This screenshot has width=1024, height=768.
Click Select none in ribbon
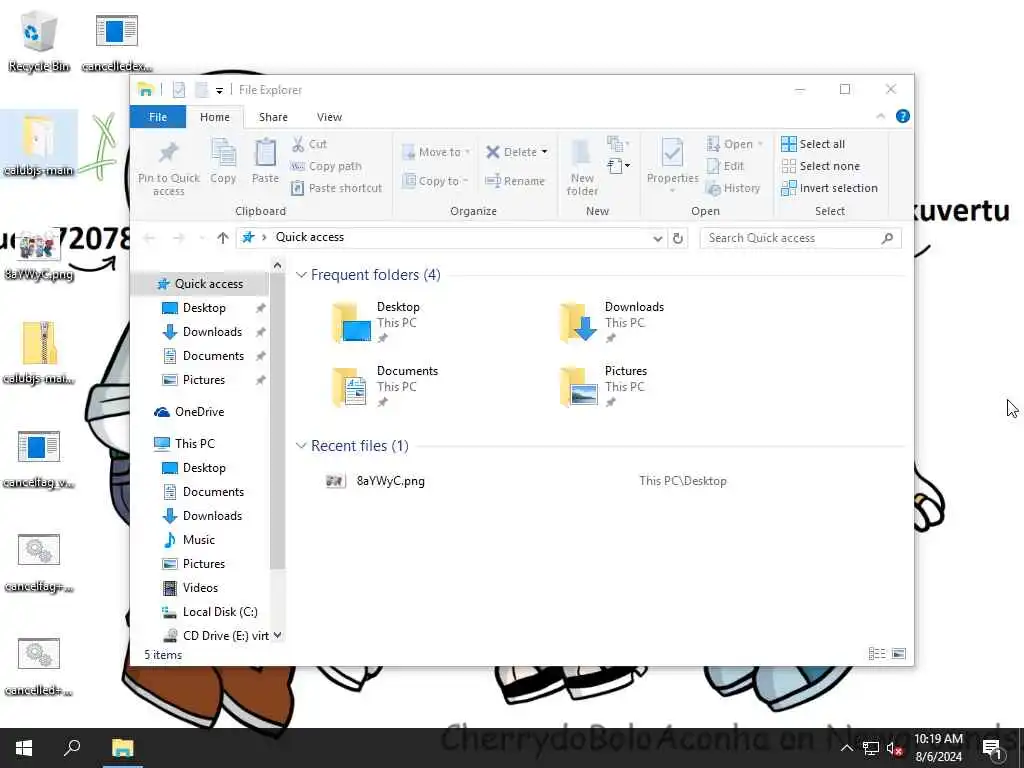[821, 166]
